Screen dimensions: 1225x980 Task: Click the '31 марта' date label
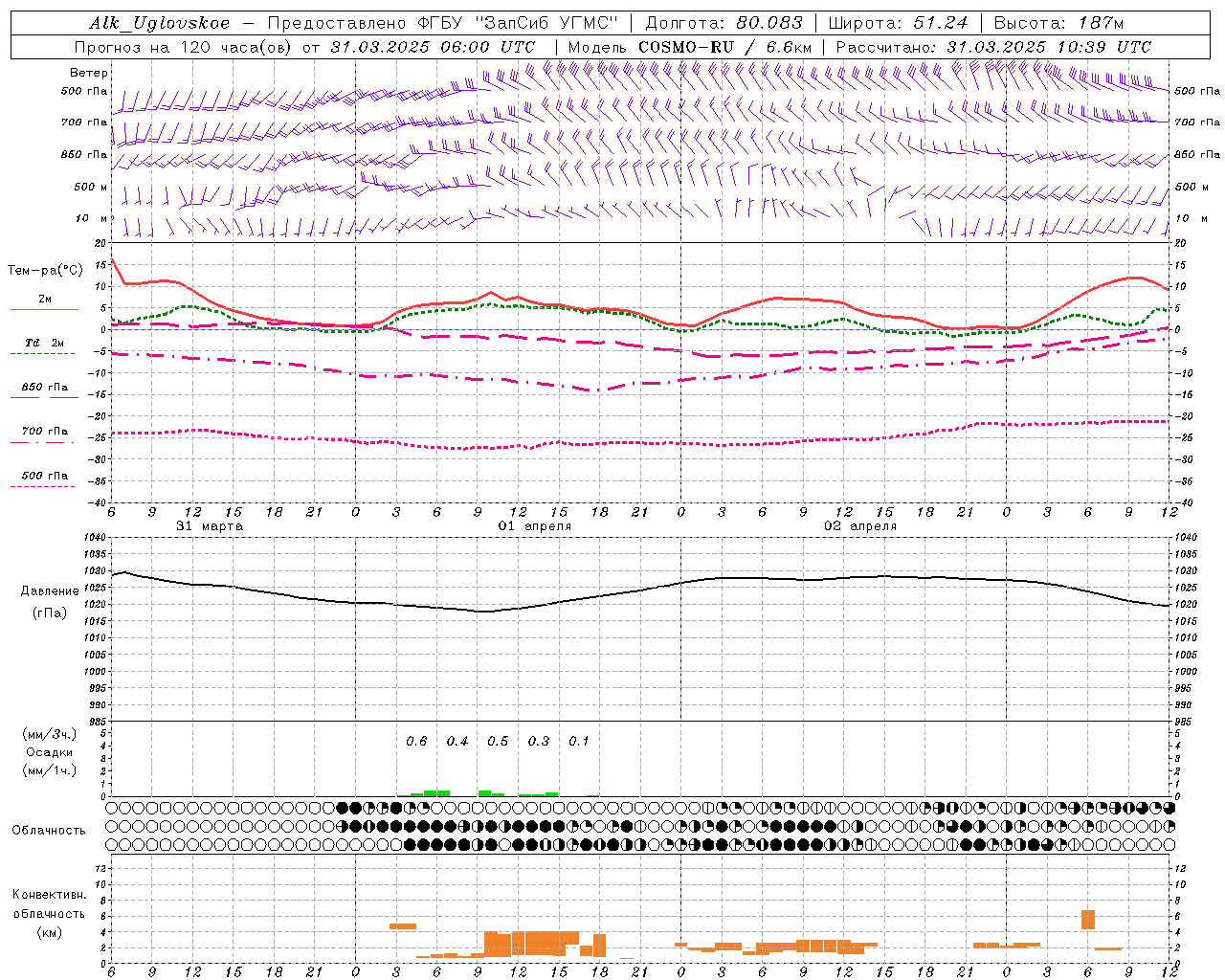point(210,526)
